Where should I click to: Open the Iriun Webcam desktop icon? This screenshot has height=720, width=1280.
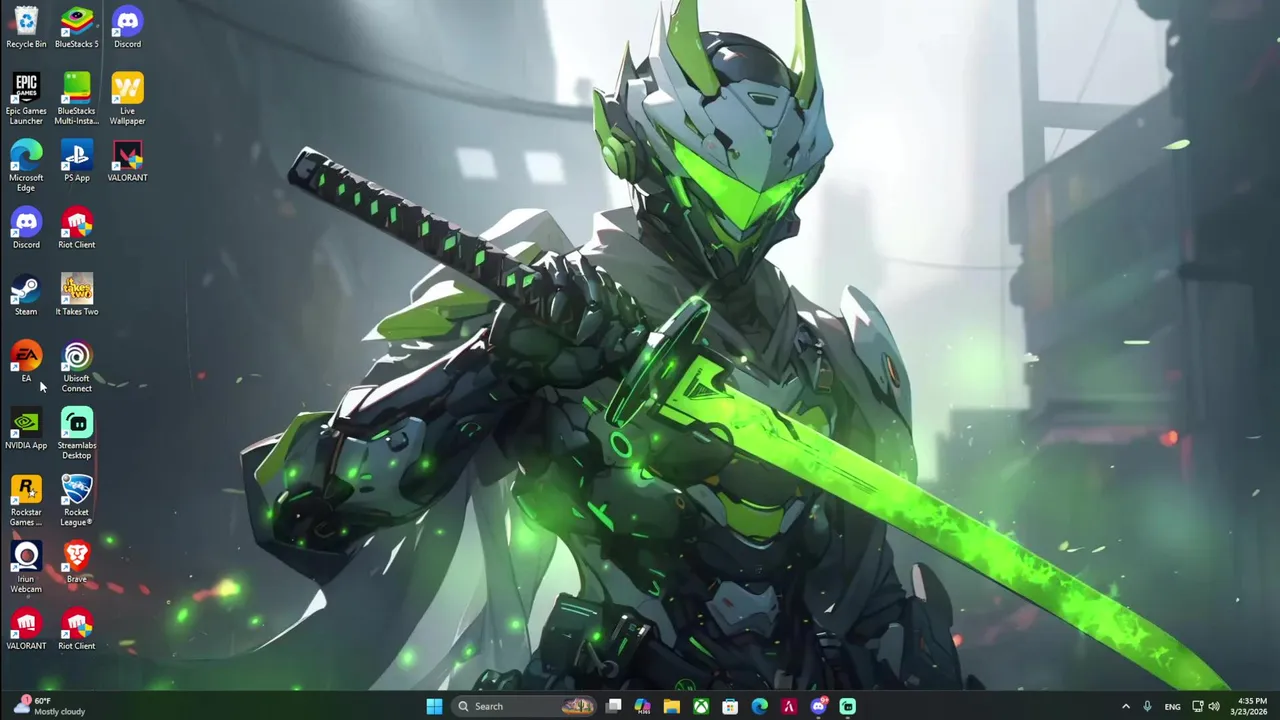coord(26,568)
